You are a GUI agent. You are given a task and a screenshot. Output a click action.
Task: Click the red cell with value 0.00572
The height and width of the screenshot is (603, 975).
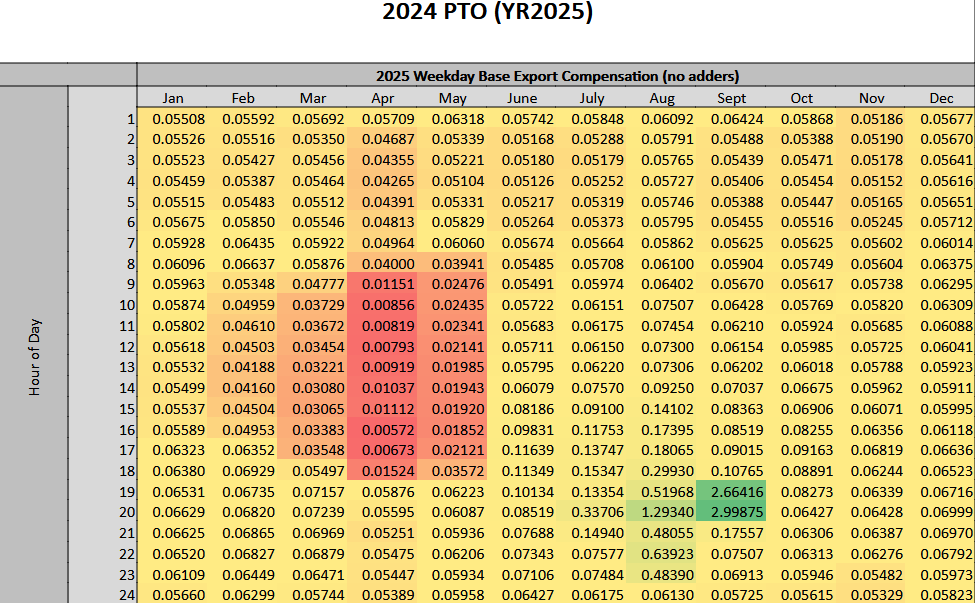(x=382, y=429)
